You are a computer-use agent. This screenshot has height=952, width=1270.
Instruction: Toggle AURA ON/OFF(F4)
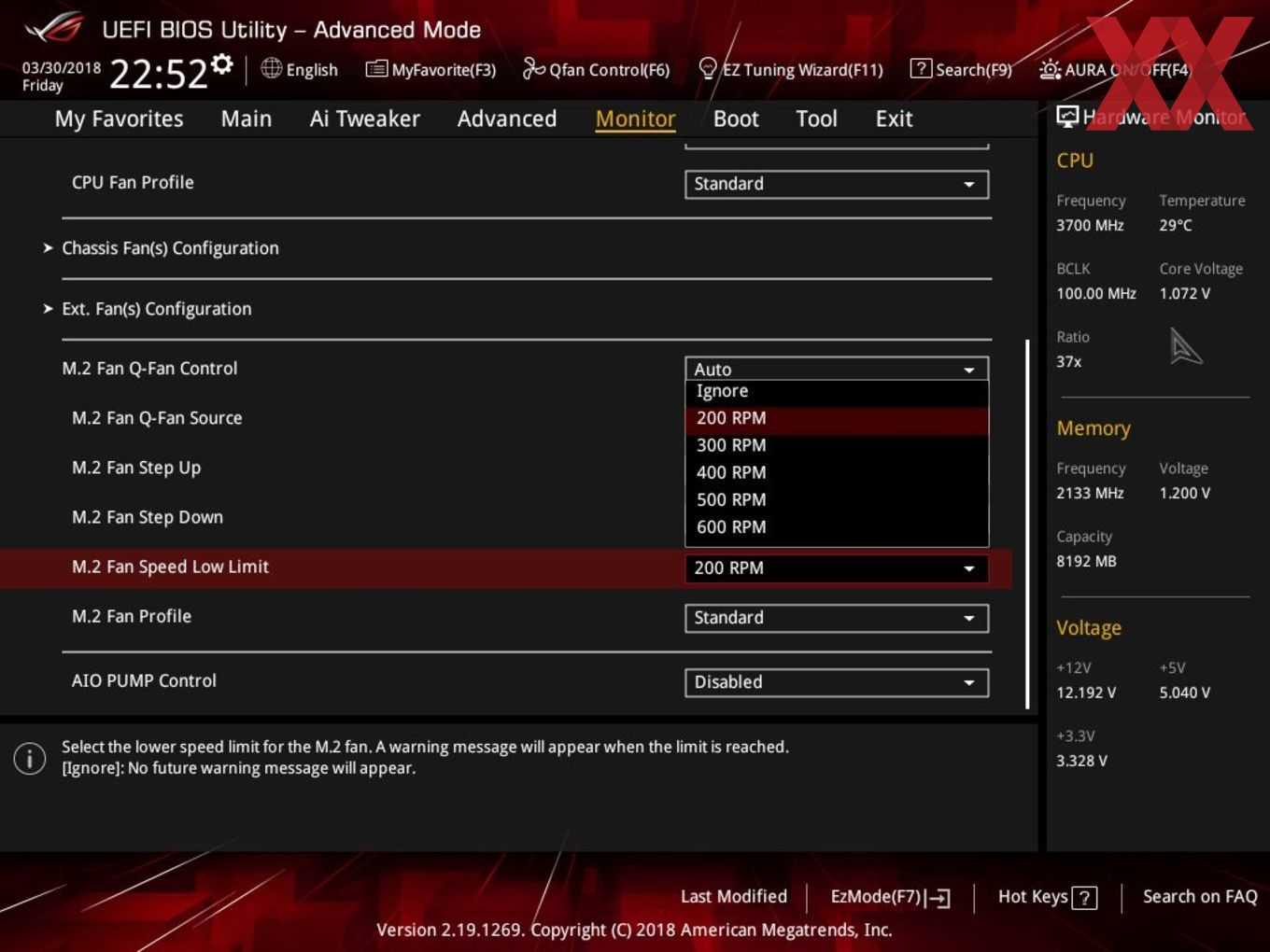click(1115, 69)
